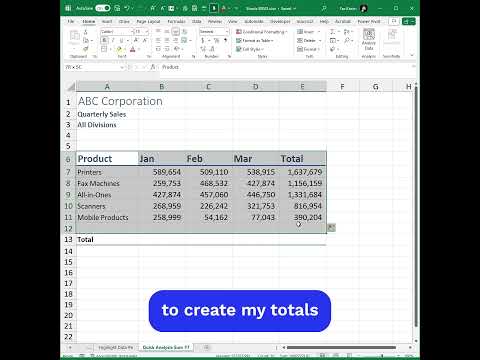
Task: Select the Total label in row 13
Action: (85, 239)
